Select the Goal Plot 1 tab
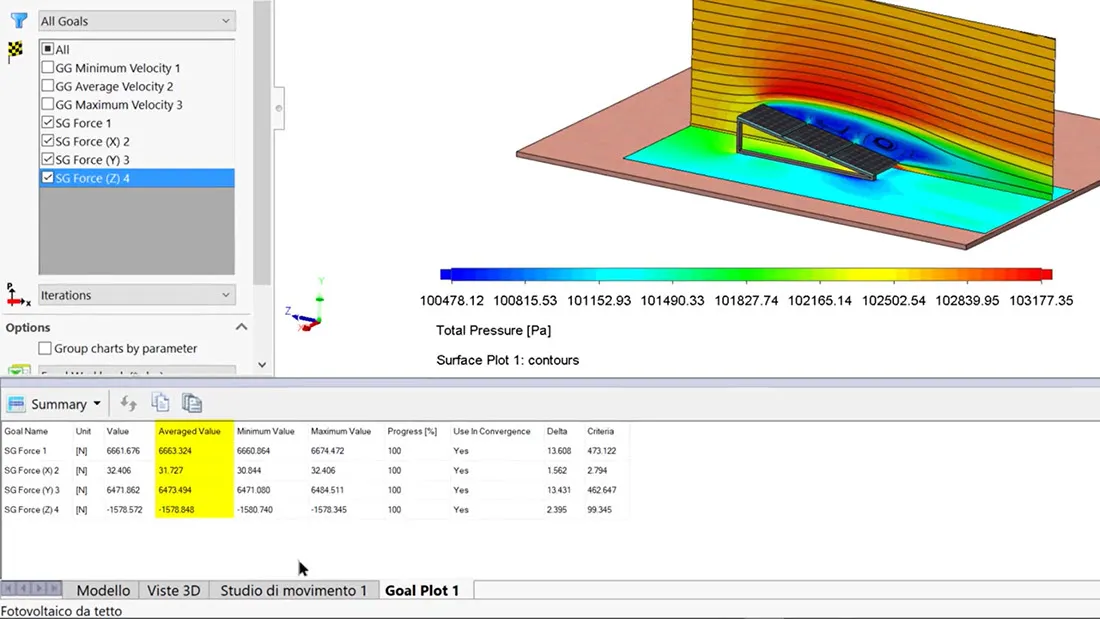This screenshot has height=619, width=1100. pyautogui.click(x=422, y=590)
